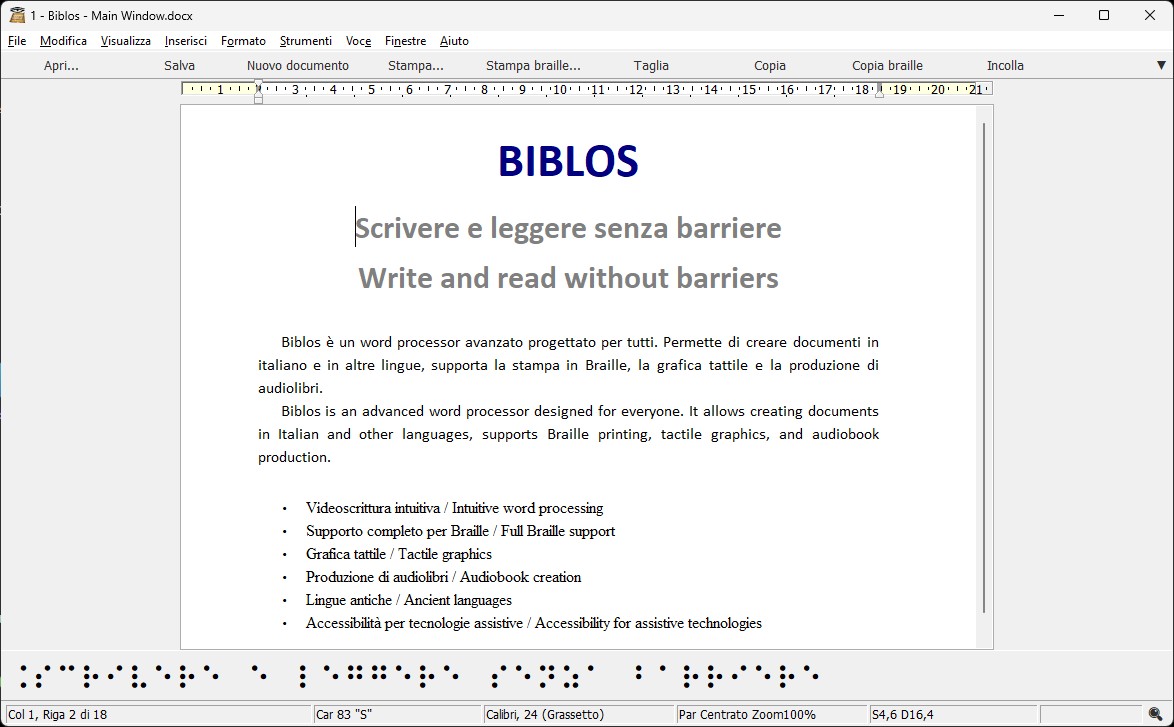This screenshot has height=727, width=1174.
Task: Expand the toolbar overflow arrow
Action: click(1161, 66)
